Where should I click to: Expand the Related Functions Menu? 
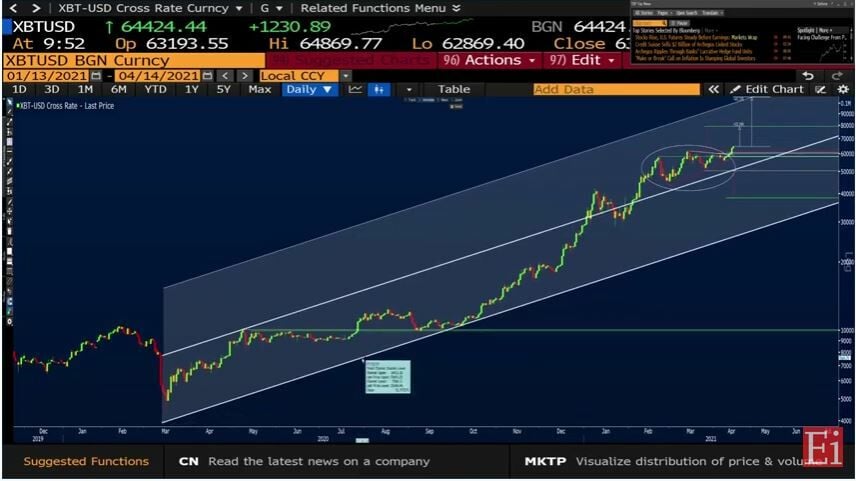click(380, 9)
